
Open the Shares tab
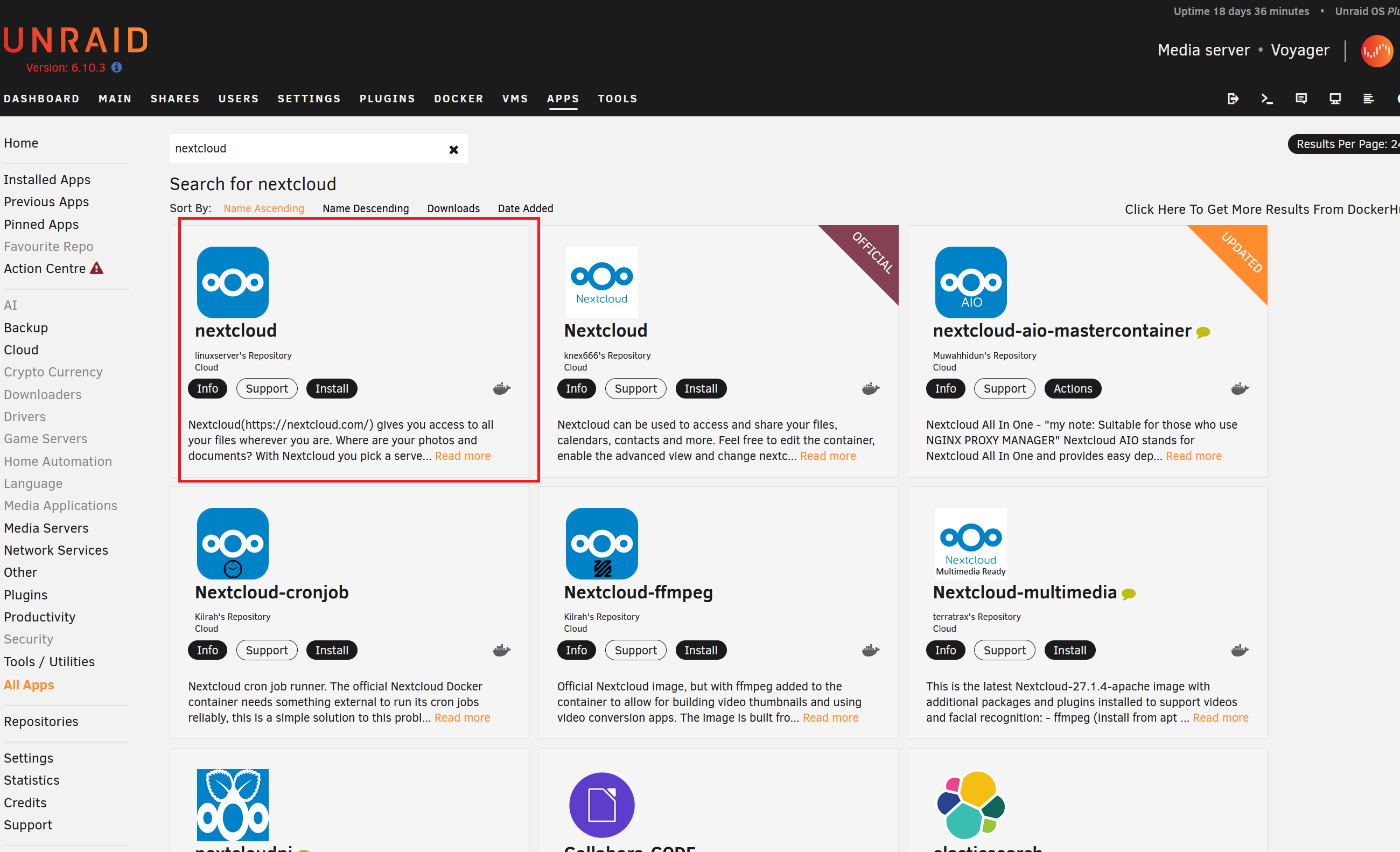175,99
